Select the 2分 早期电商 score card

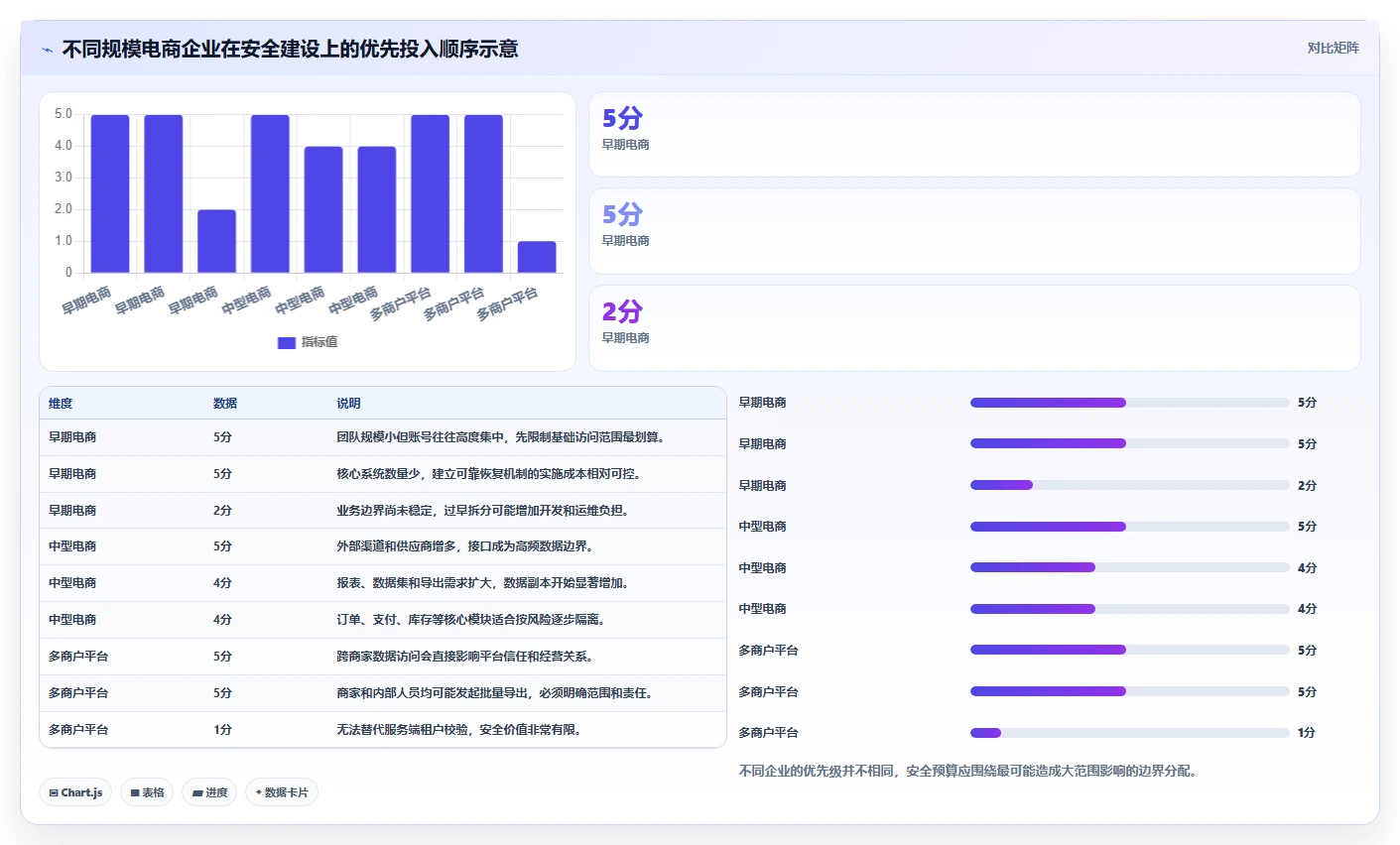(974, 328)
